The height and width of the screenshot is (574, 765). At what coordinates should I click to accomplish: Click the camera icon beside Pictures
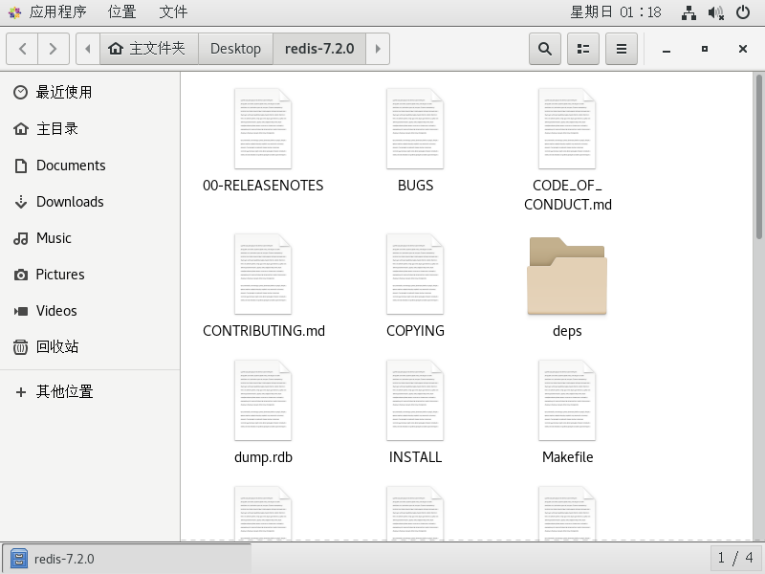pos(20,275)
